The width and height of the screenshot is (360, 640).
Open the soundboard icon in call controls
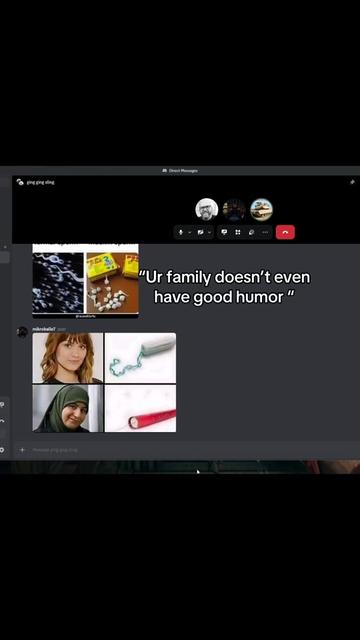pyautogui.click(x=251, y=232)
